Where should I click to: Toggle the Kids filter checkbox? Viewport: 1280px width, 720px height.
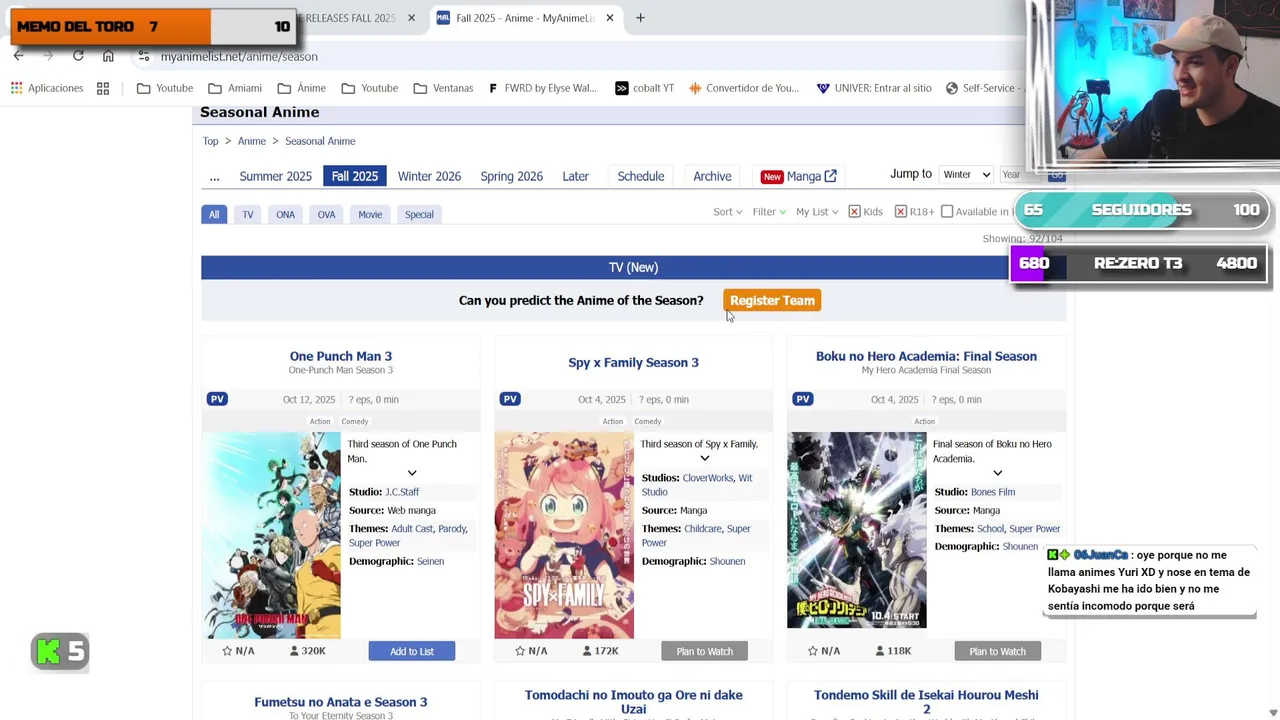click(x=854, y=211)
